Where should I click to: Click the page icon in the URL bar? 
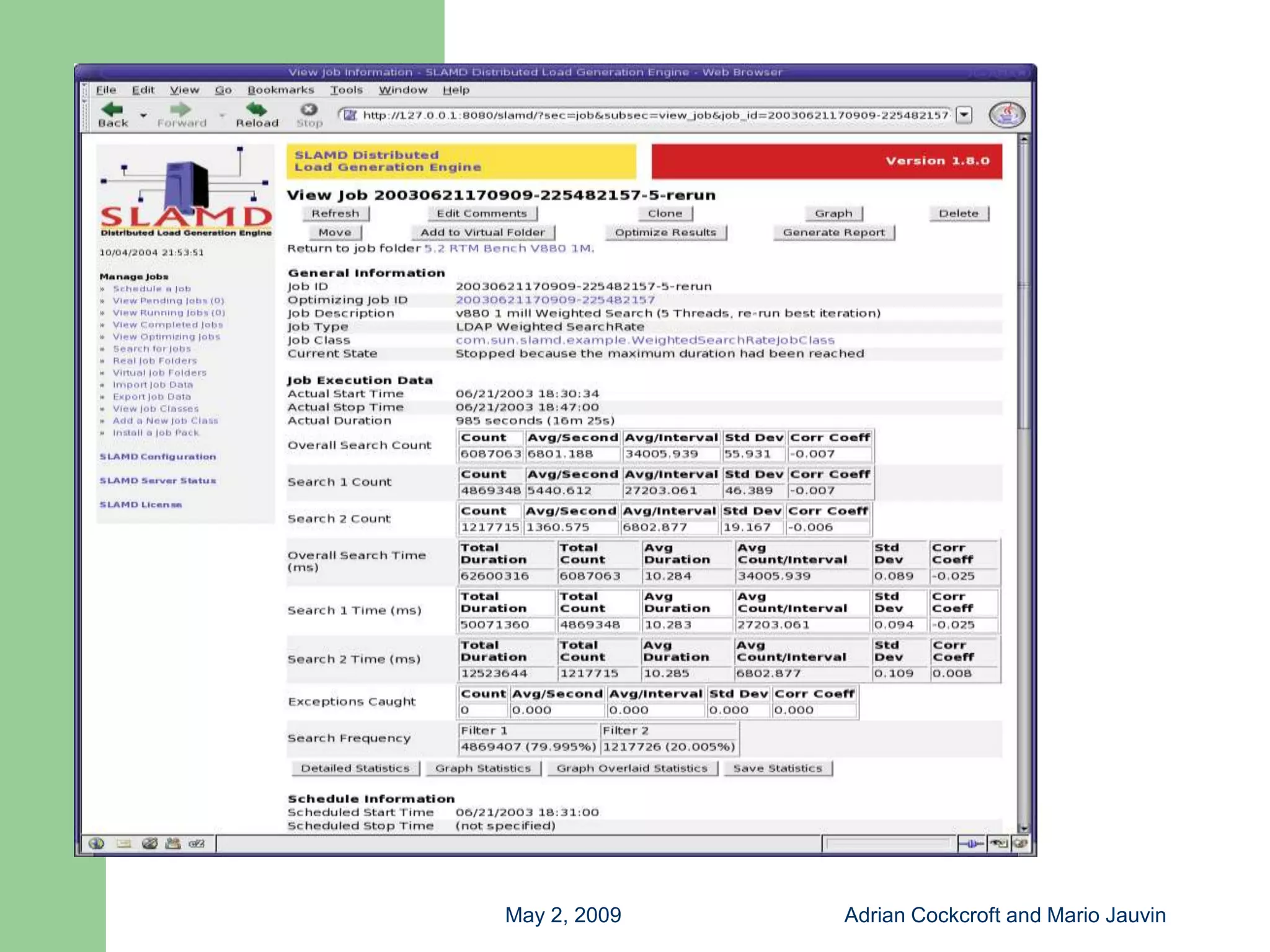[350, 115]
